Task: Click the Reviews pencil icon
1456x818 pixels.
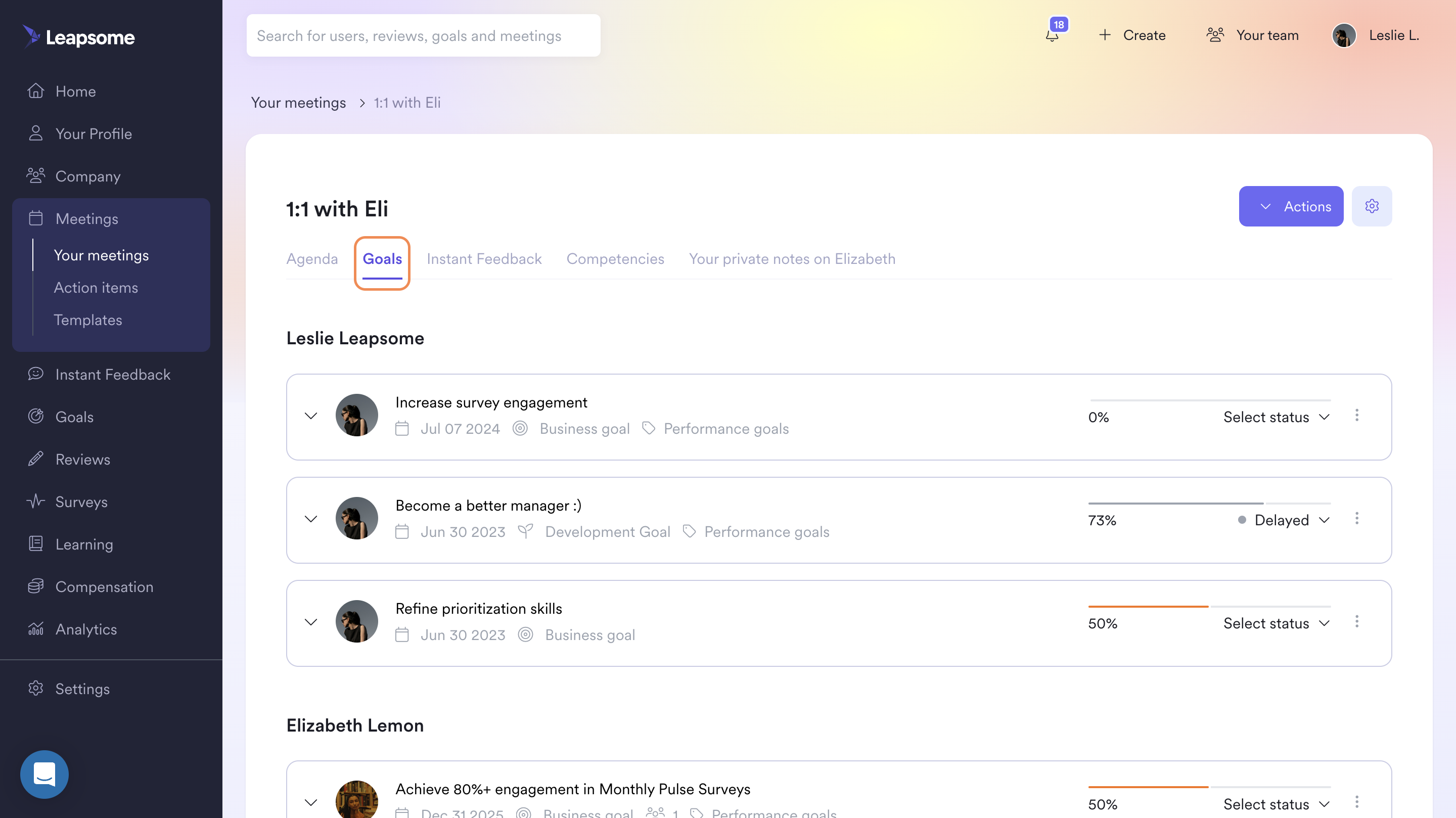Action: (35, 459)
